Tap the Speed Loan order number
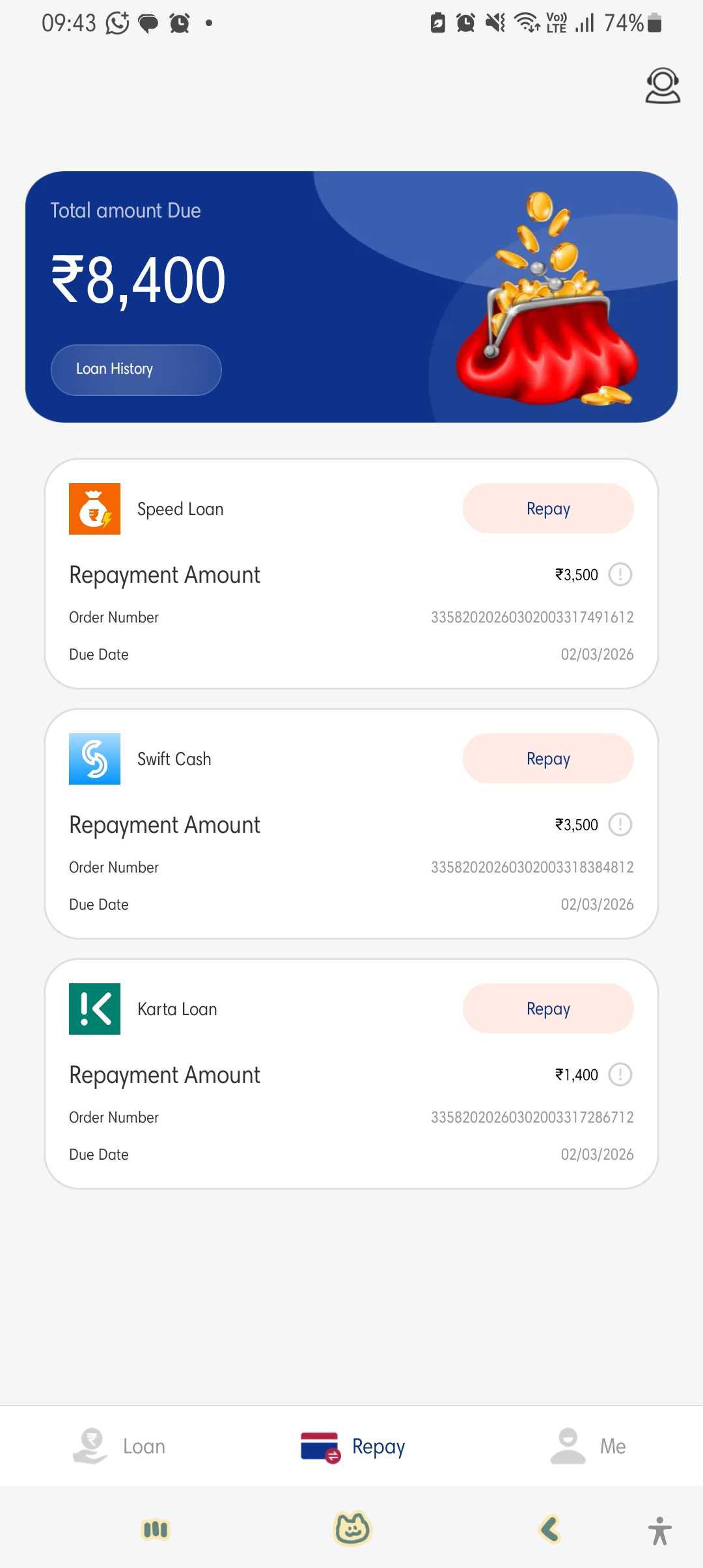 click(x=532, y=617)
